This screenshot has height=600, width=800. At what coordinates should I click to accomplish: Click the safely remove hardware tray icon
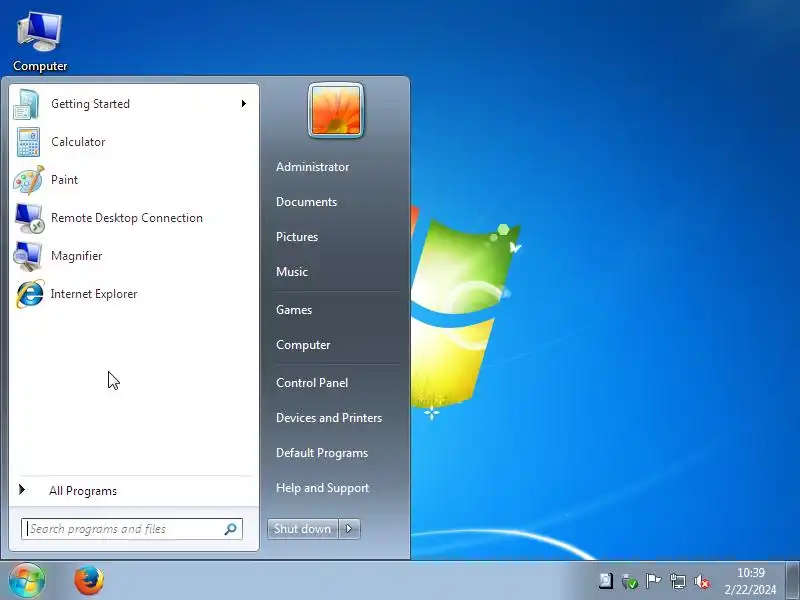[x=629, y=581]
